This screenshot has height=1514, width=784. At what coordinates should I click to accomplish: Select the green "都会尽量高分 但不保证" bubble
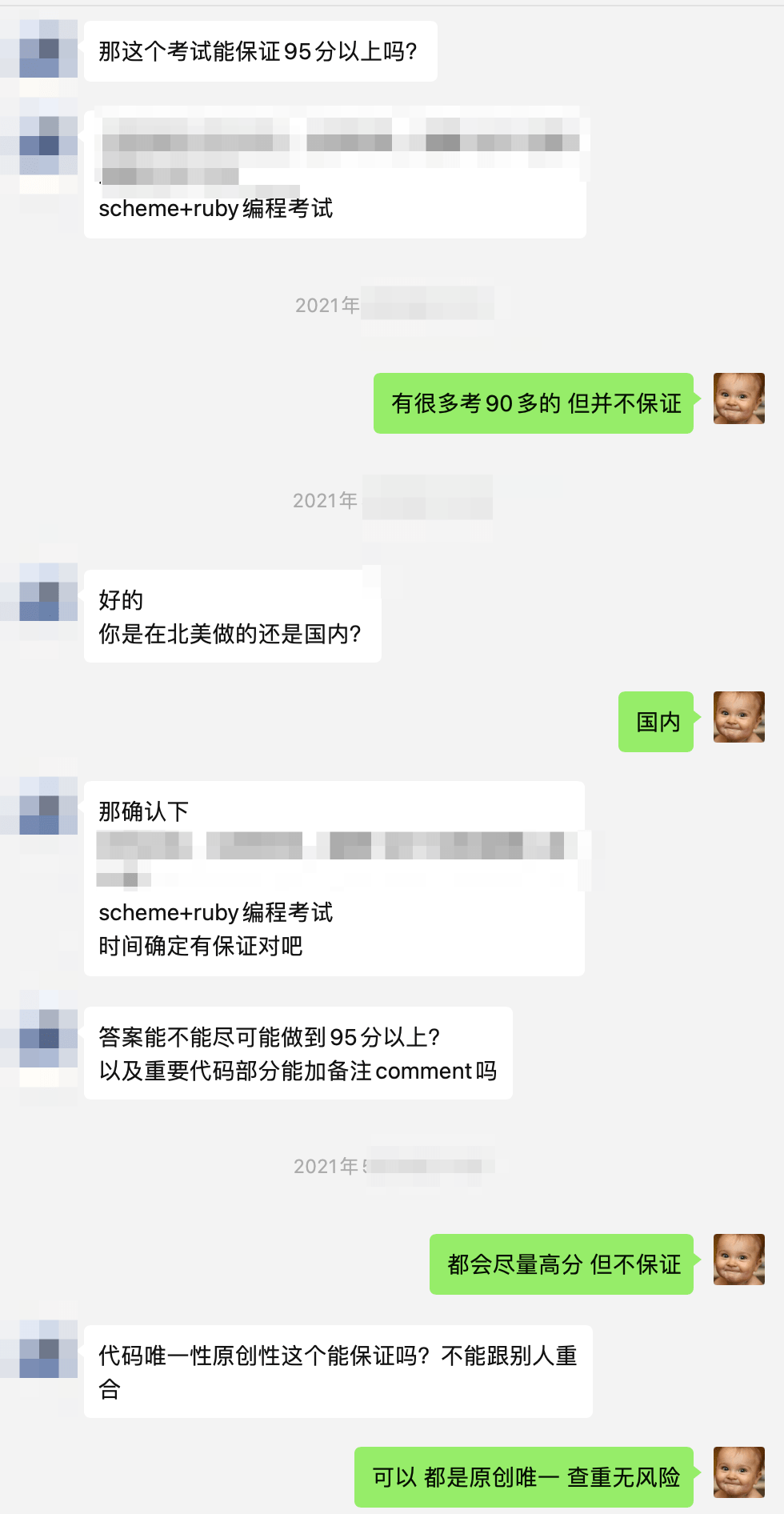562,1264
